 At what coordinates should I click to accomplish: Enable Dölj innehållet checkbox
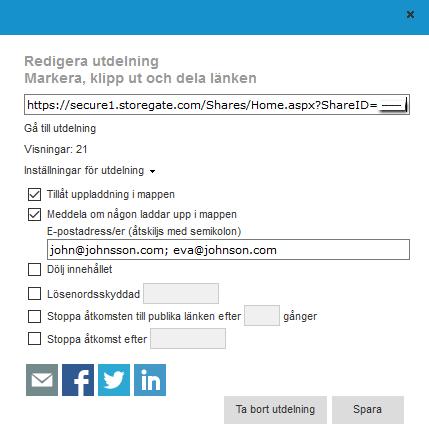coord(34,269)
